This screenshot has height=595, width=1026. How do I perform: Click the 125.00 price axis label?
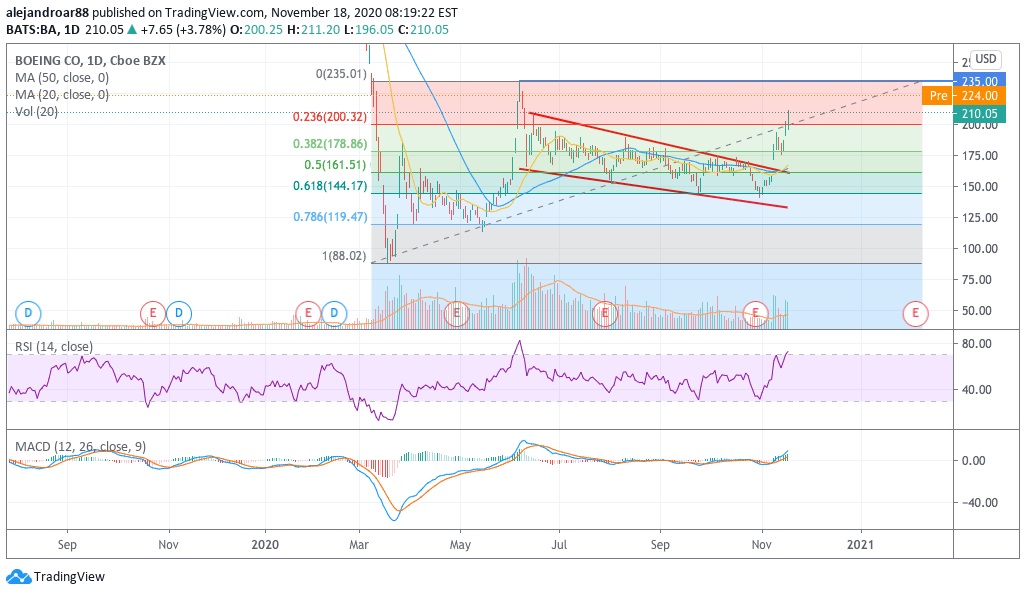point(979,218)
